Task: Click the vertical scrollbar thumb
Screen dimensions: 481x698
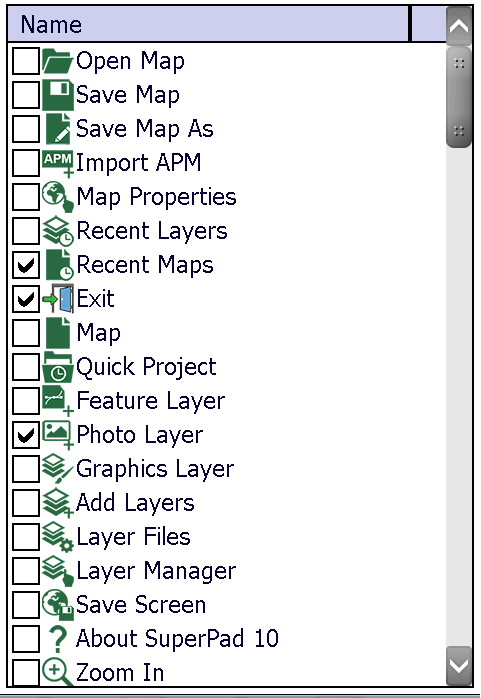Action: 459,97
